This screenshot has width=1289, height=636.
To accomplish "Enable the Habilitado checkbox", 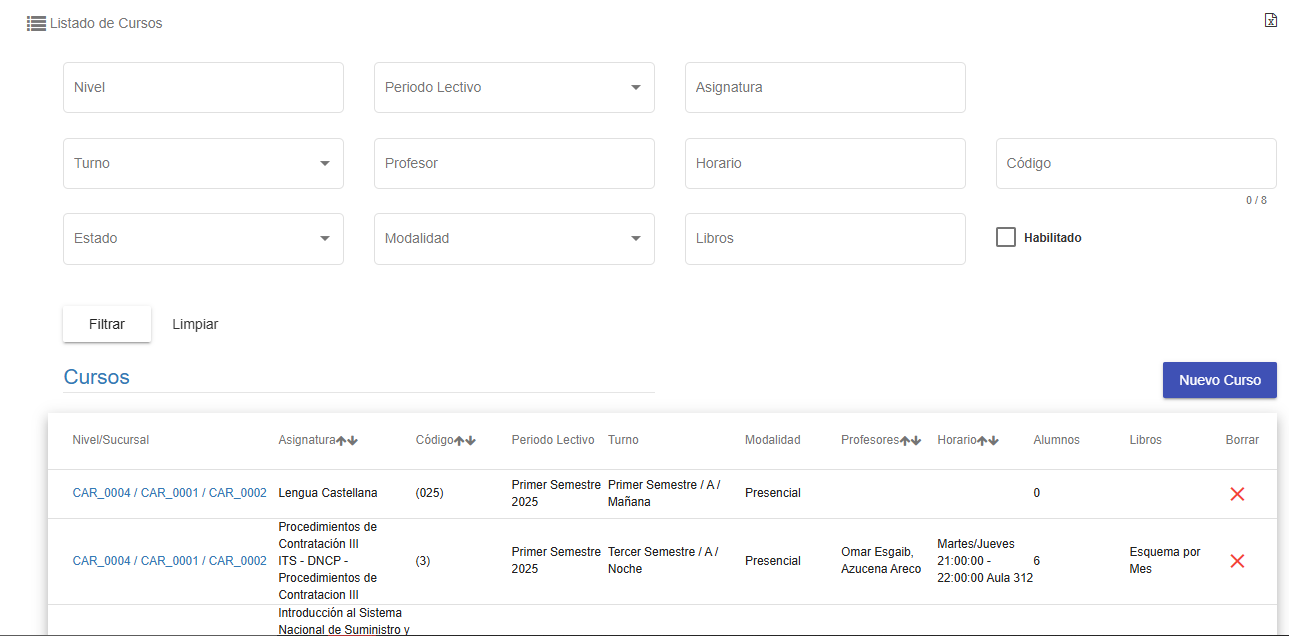I will 1006,238.
